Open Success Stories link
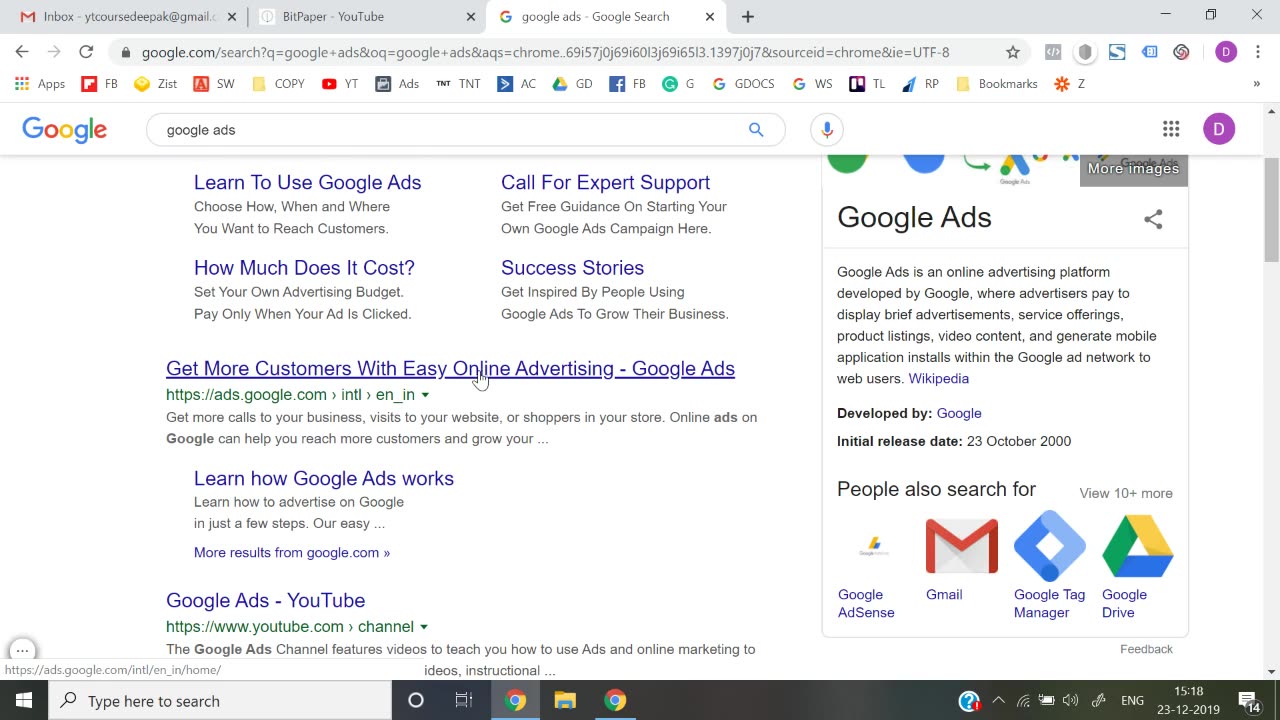Screen dimensions: 1280x720 pos(572,268)
